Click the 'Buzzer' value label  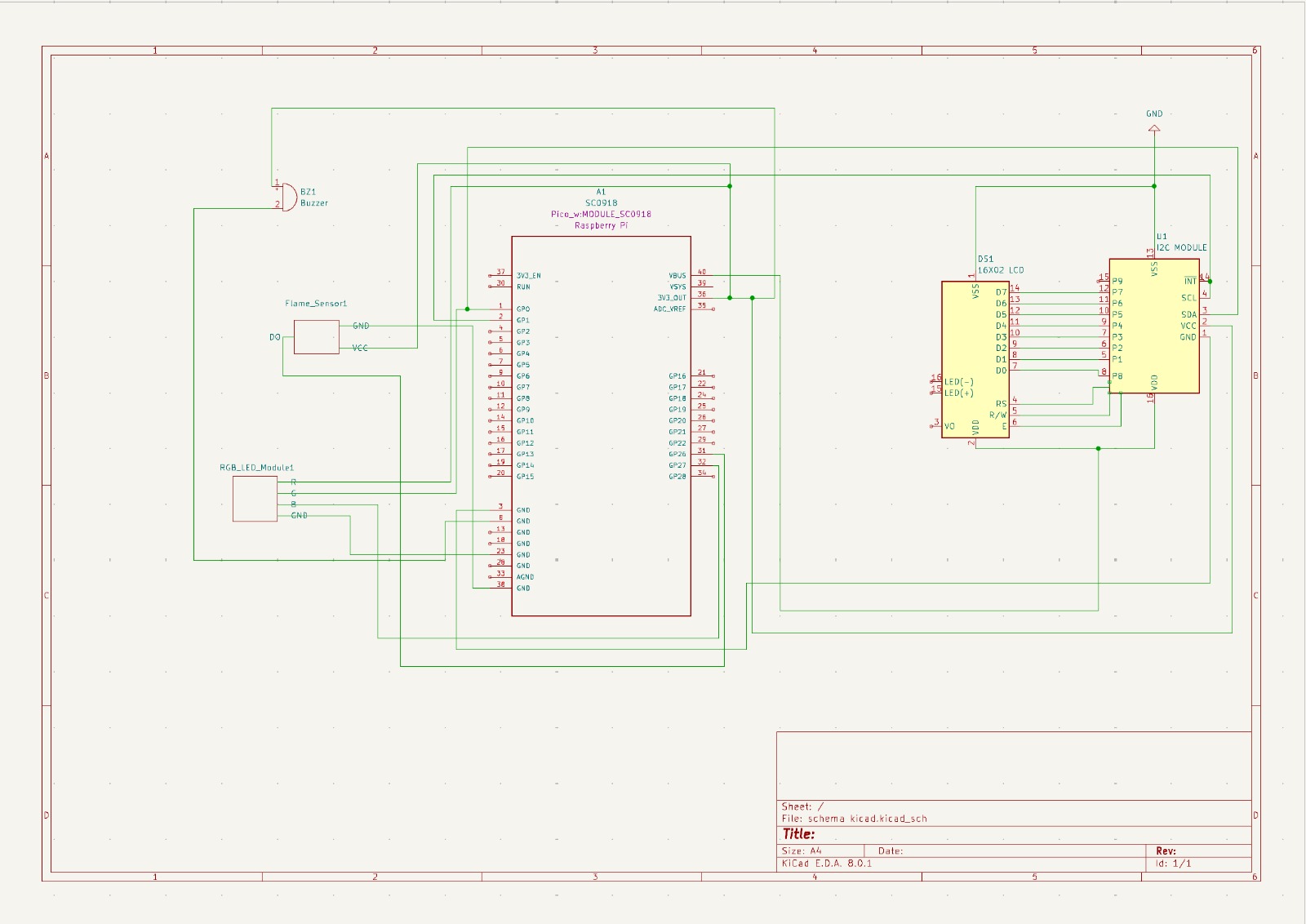click(314, 203)
